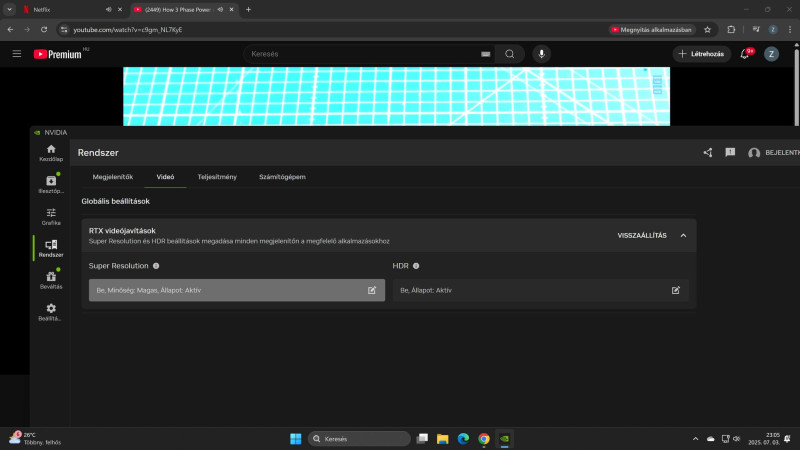Mute the Netflix tab audio icon

tap(109, 9)
